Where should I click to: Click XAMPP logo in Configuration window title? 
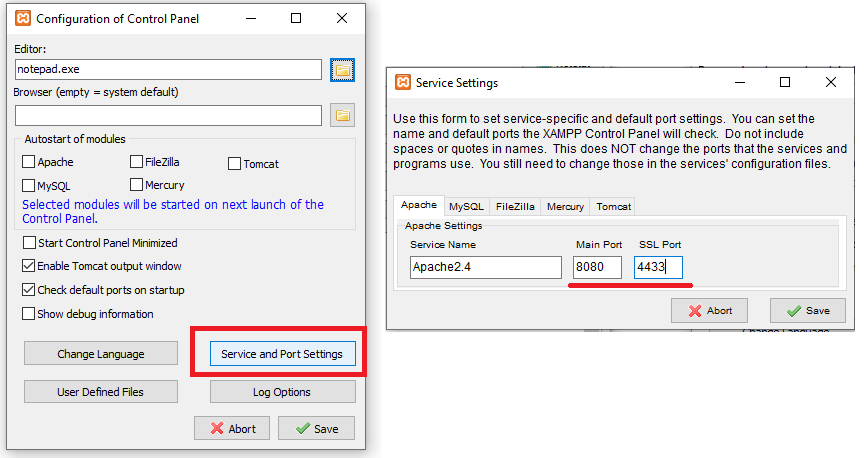[x=23, y=18]
